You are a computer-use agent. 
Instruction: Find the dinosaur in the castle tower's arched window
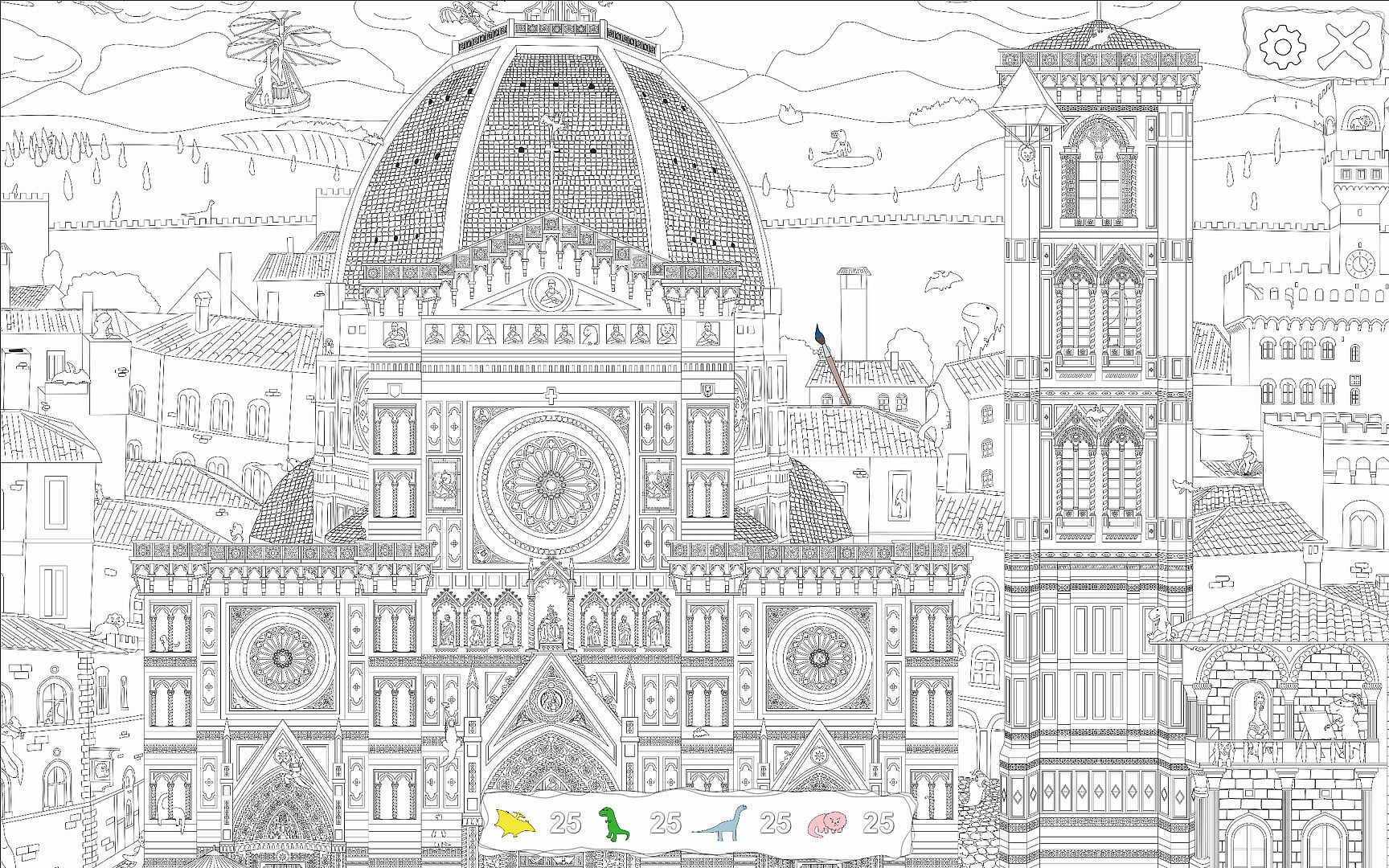tap(1360, 123)
